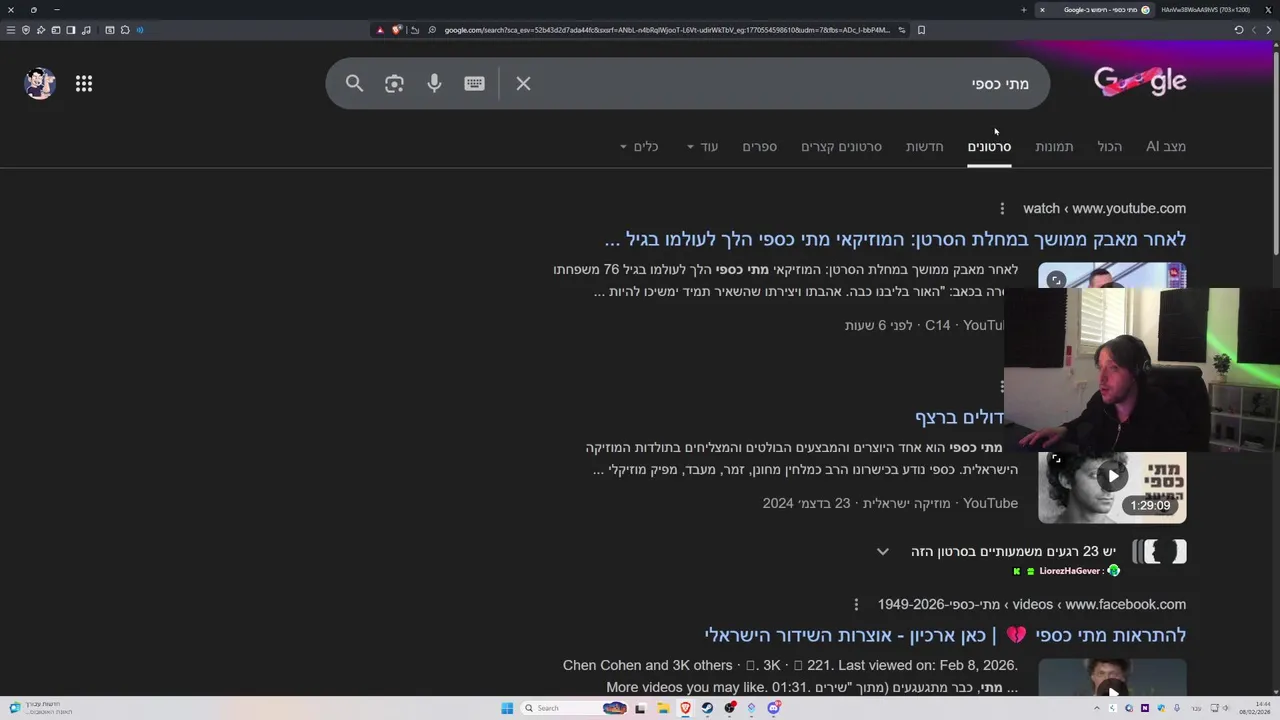Play the 1:29:09 video thumbnail
1280x720 pixels.
point(1112,487)
